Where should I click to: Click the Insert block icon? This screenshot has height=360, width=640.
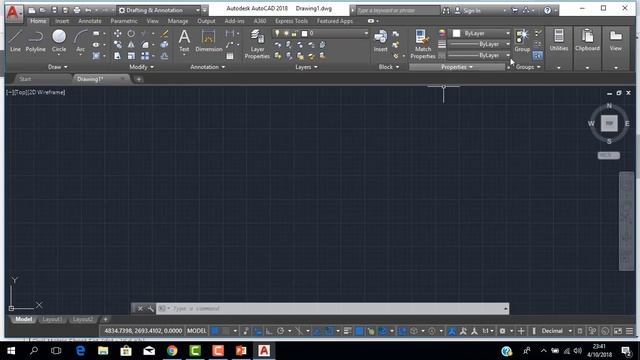pyautogui.click(x=380, y=40)
